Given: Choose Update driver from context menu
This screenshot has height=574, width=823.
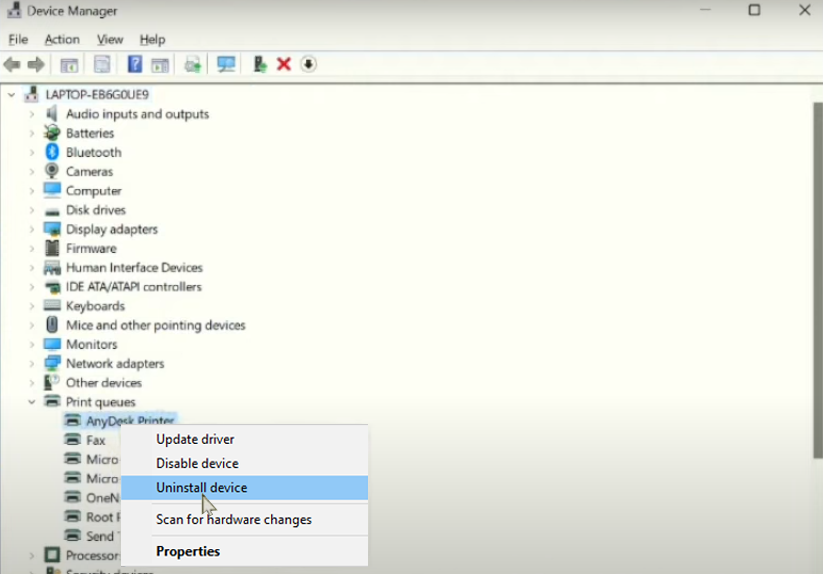Looking at the screenshot, I should tap(244, 439).
